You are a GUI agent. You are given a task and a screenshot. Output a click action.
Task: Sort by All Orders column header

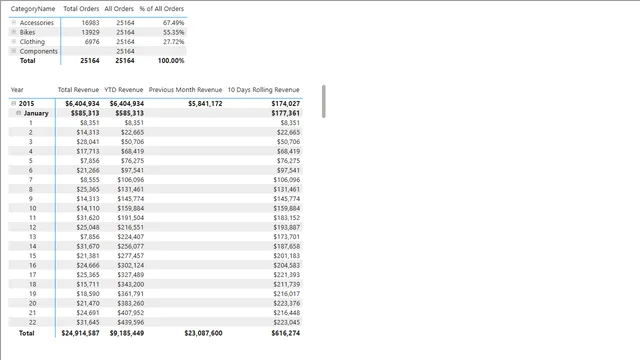pos(119,9)
